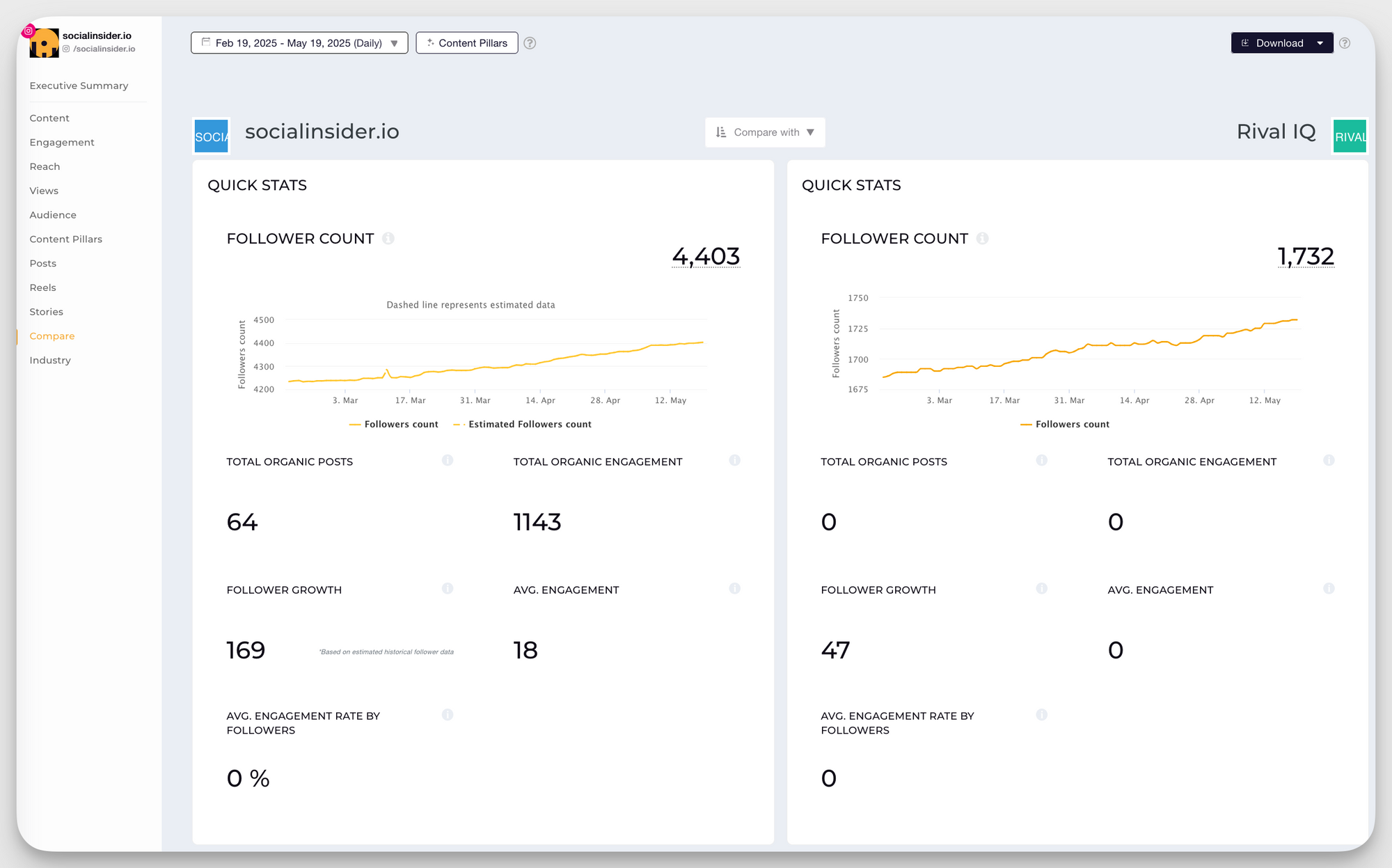
Task: Expand the Download options caret
Action: tap(1320, 43)
